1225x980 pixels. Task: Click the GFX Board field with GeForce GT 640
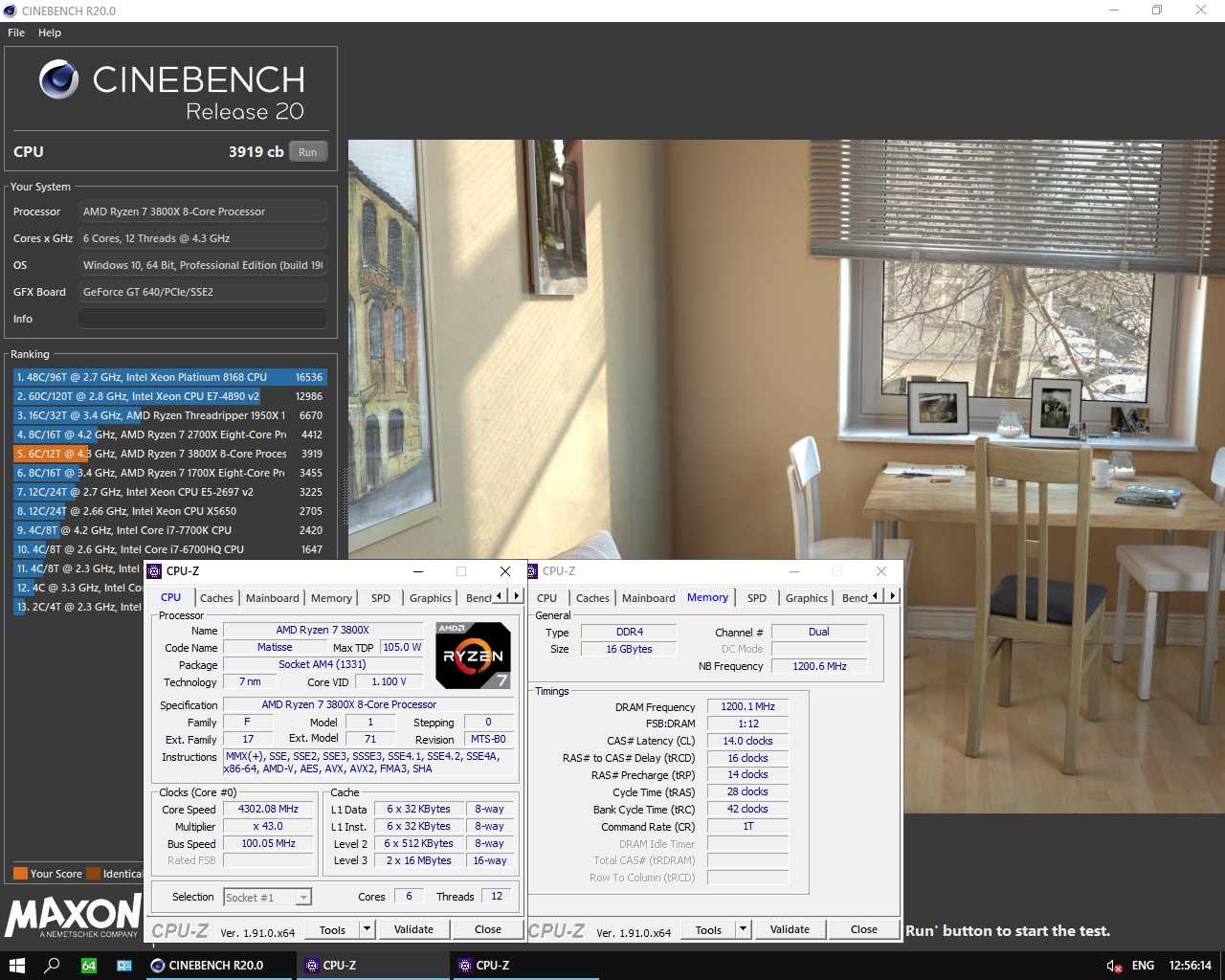[202, 292]
